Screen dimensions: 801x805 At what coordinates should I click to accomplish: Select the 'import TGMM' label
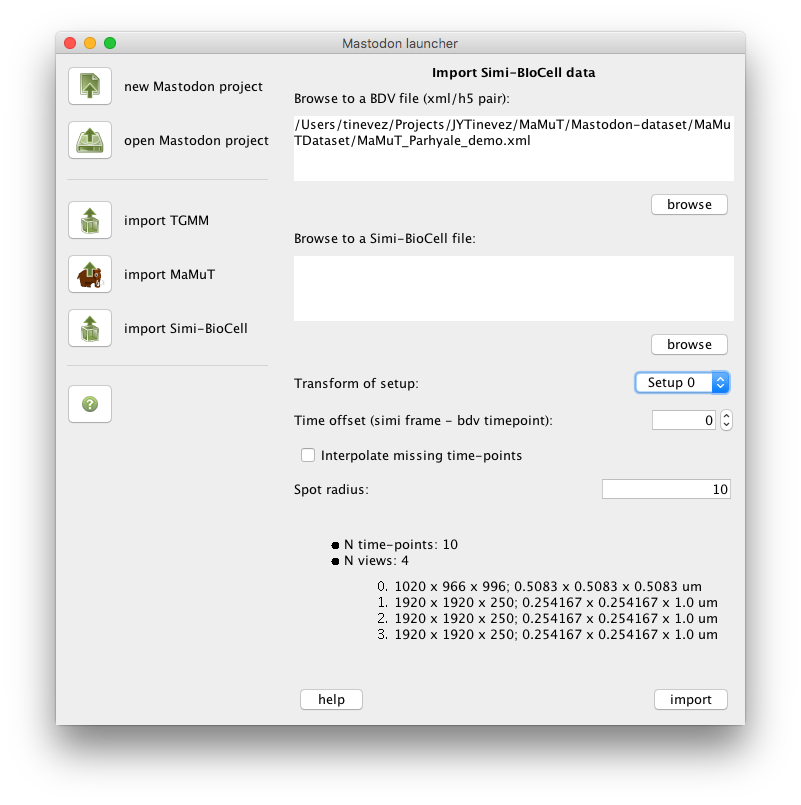[166, 220]
